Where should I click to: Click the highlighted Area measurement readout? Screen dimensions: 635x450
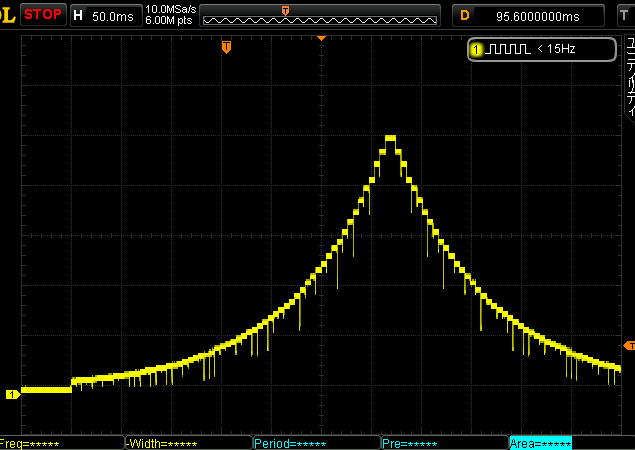pyautogui.click(x=540, y=443)
